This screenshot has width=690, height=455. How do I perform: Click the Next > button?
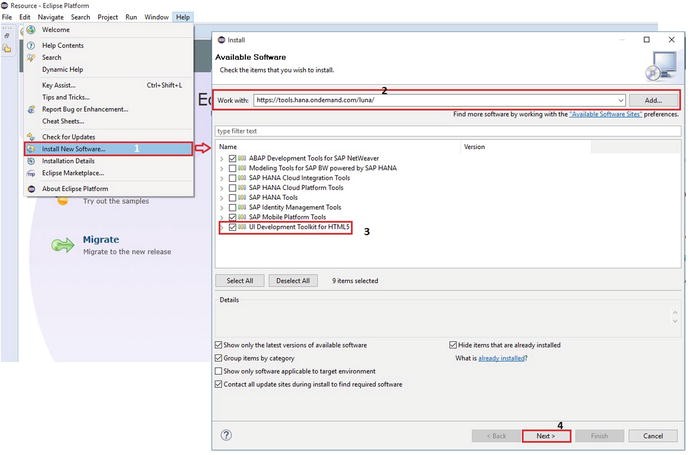click(546, 436)
